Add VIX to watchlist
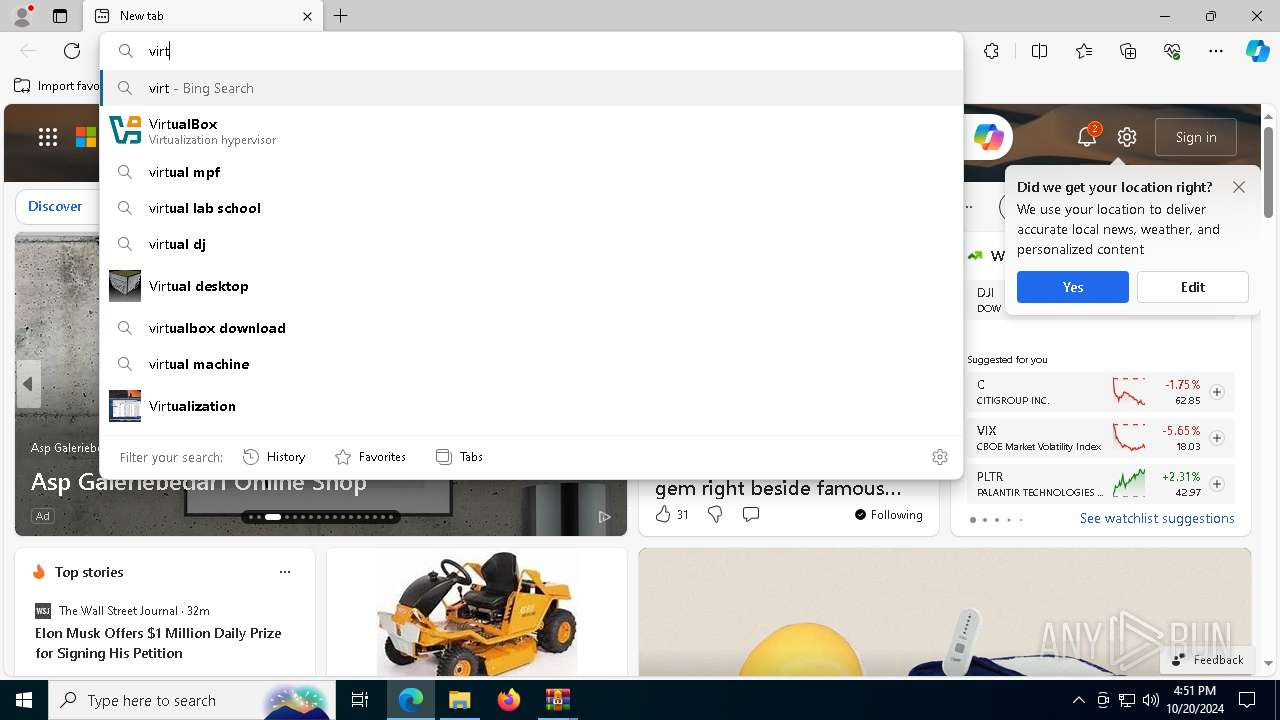Screen dimensions: 1280x720 coord(1217,438)
